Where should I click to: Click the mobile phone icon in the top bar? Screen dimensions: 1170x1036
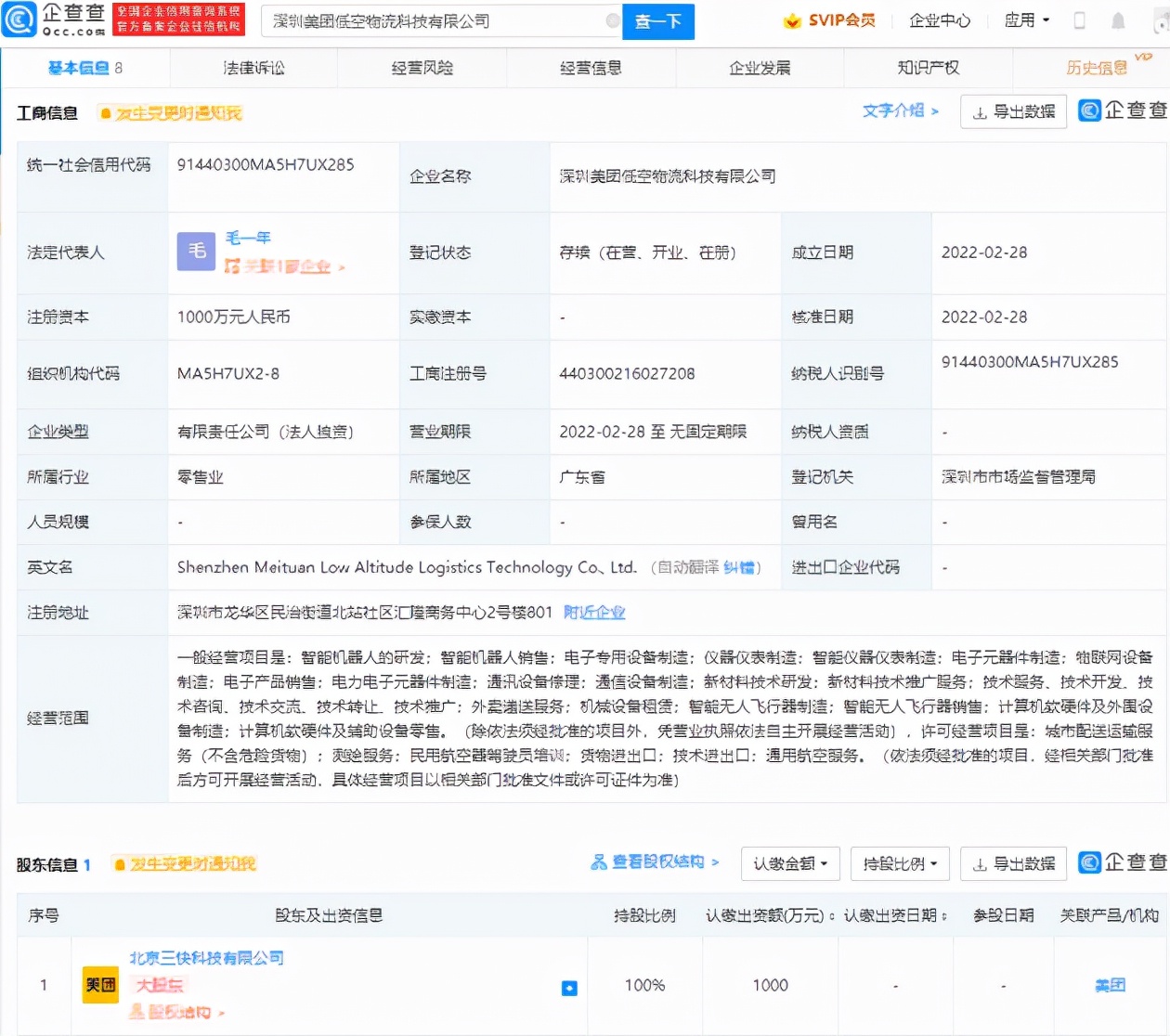pyautogui.click(x=1079, y=20)
